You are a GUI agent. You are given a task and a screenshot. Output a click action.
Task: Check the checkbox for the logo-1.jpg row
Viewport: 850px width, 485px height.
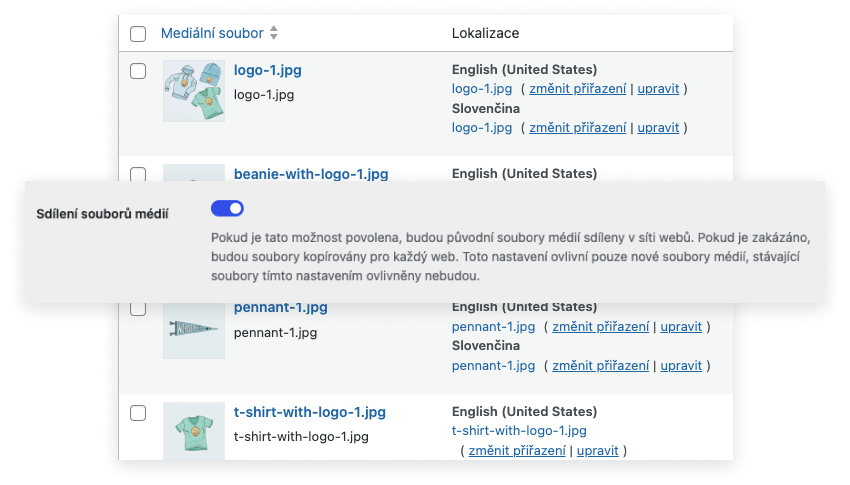pyautogui.click(x=138, y=71)
